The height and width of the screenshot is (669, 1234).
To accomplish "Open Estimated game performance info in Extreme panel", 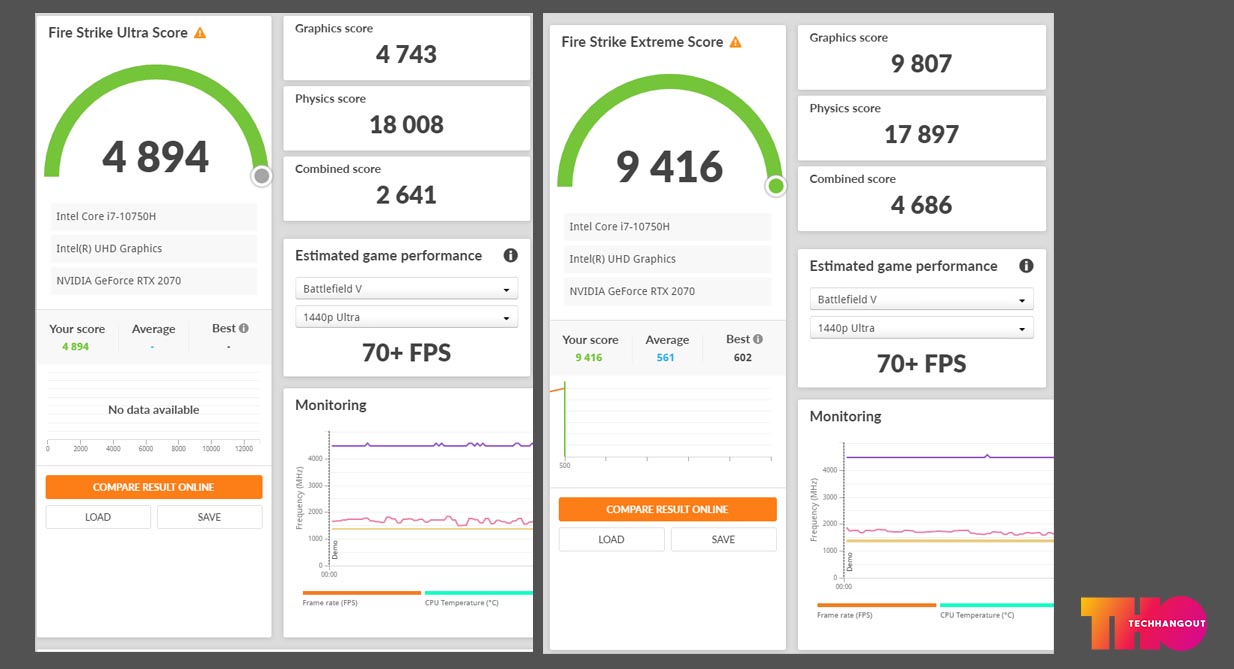I will [x=1026, y=266].
